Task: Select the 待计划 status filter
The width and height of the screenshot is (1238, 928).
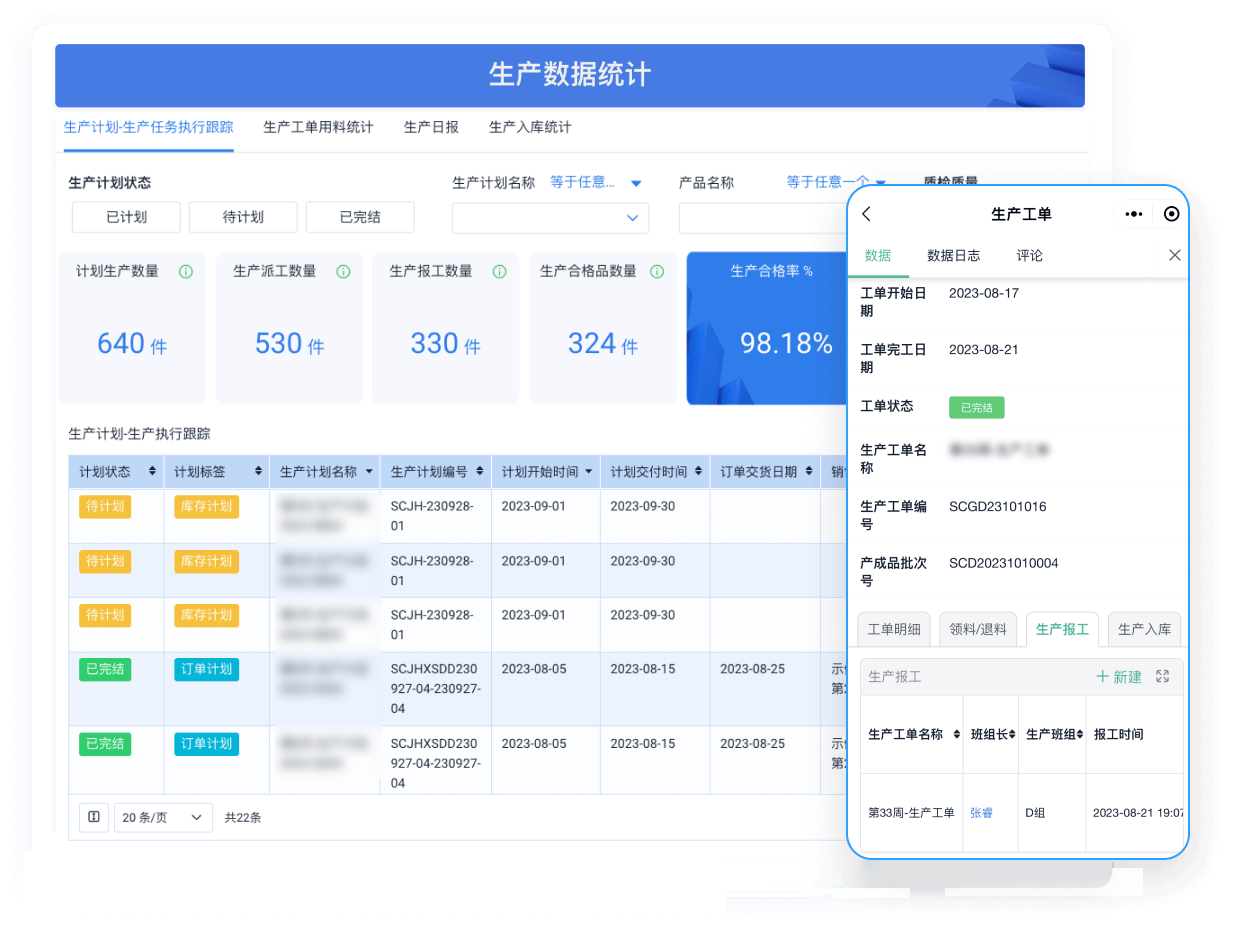Action: click(243, 217)
